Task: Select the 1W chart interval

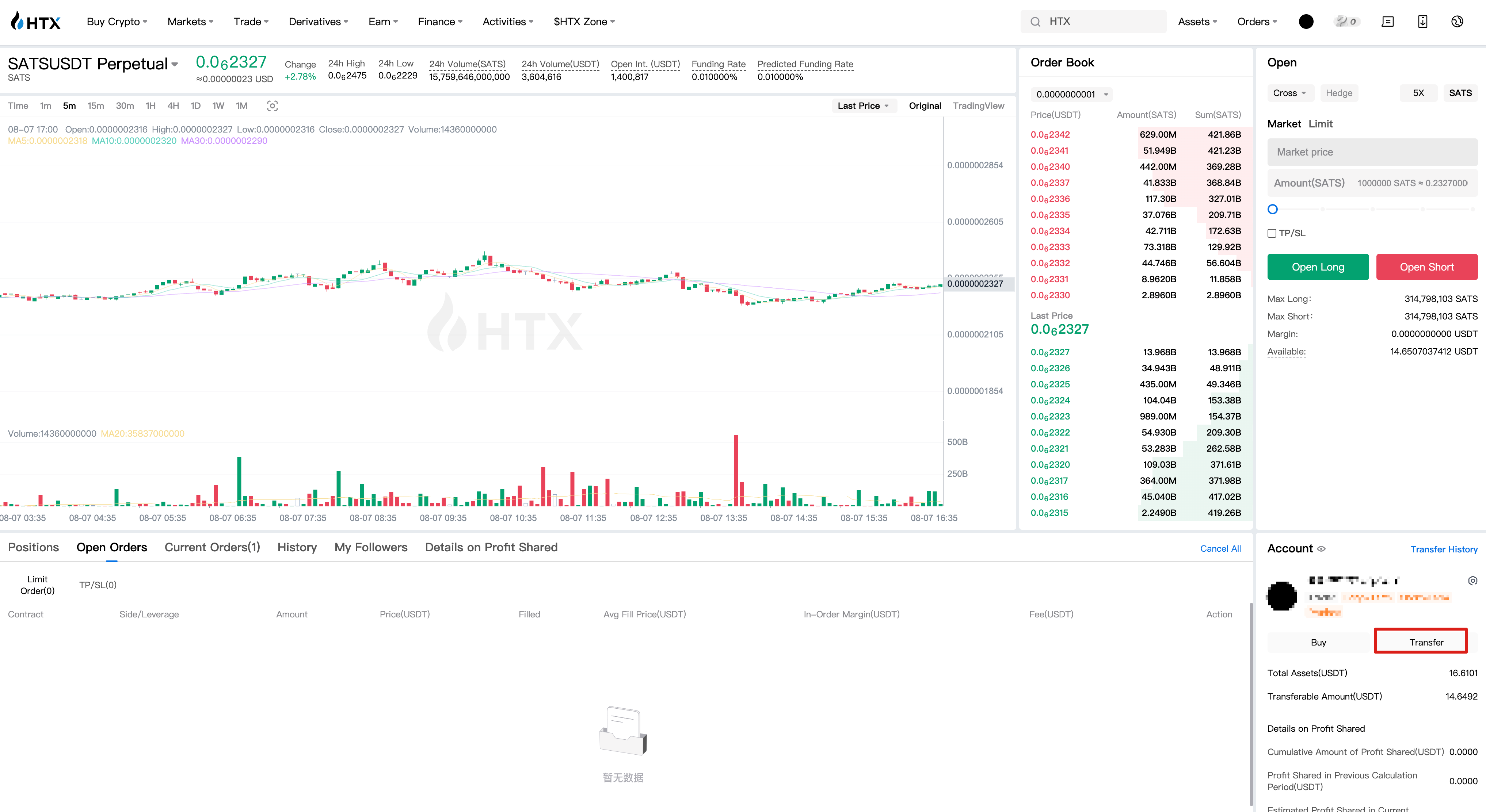Action: 218,106
